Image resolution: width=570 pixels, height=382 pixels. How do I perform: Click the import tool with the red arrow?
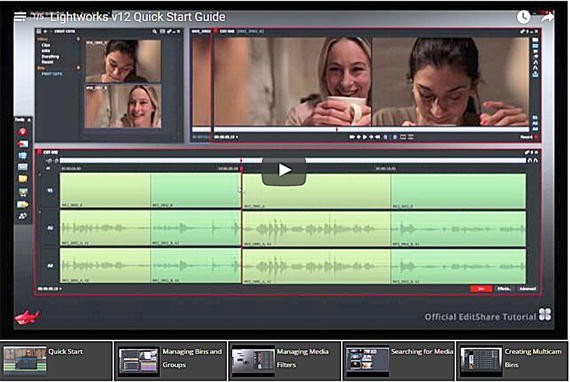[23, 144]
